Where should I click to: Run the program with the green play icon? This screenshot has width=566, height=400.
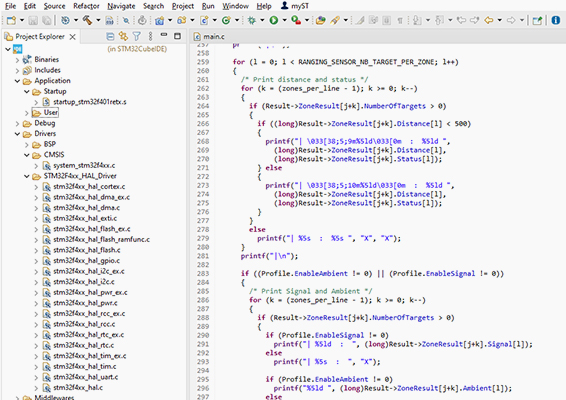click(x=274, y=21)
